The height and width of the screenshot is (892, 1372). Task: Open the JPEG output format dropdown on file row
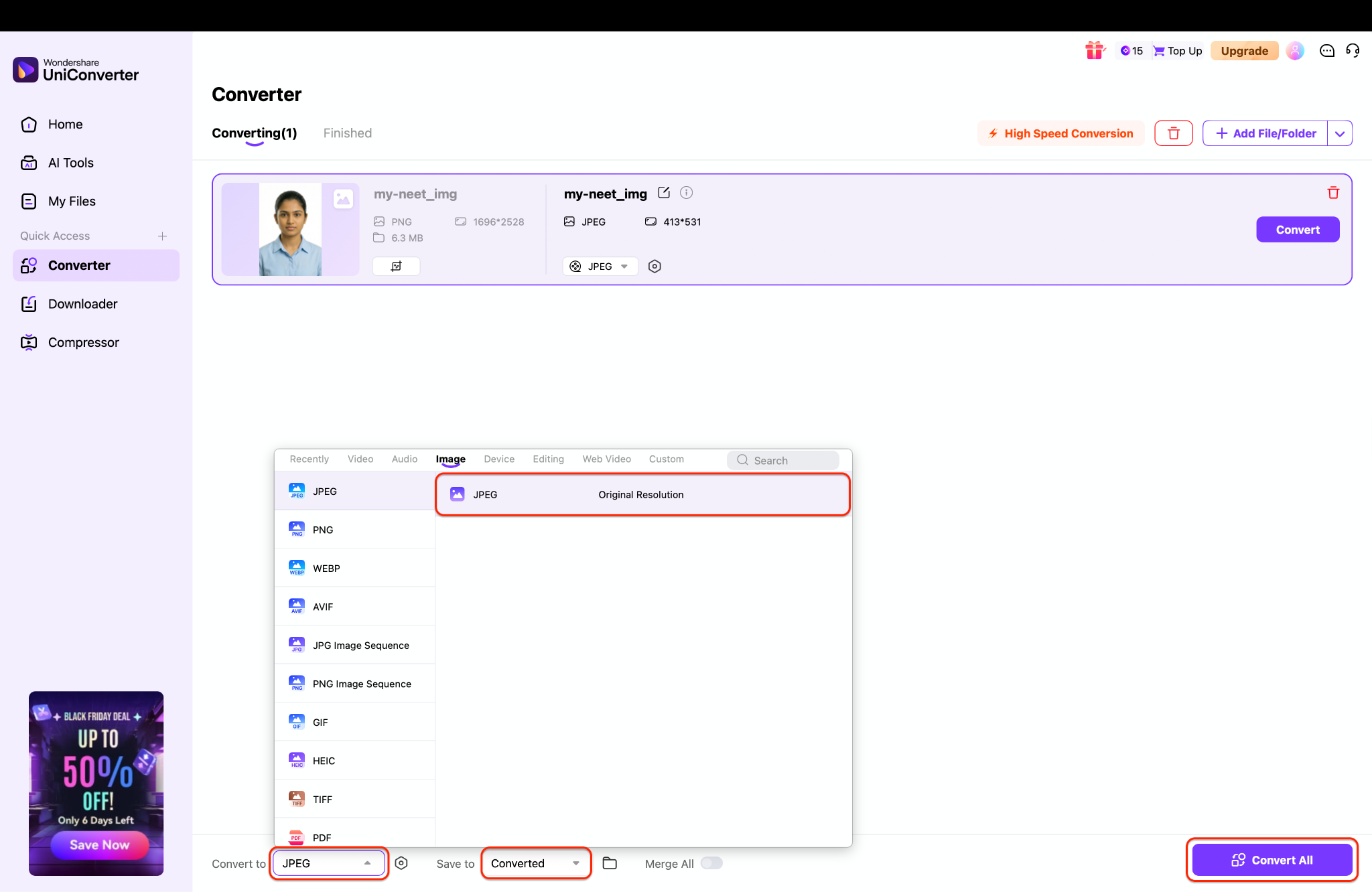click(x=600, y=266)
